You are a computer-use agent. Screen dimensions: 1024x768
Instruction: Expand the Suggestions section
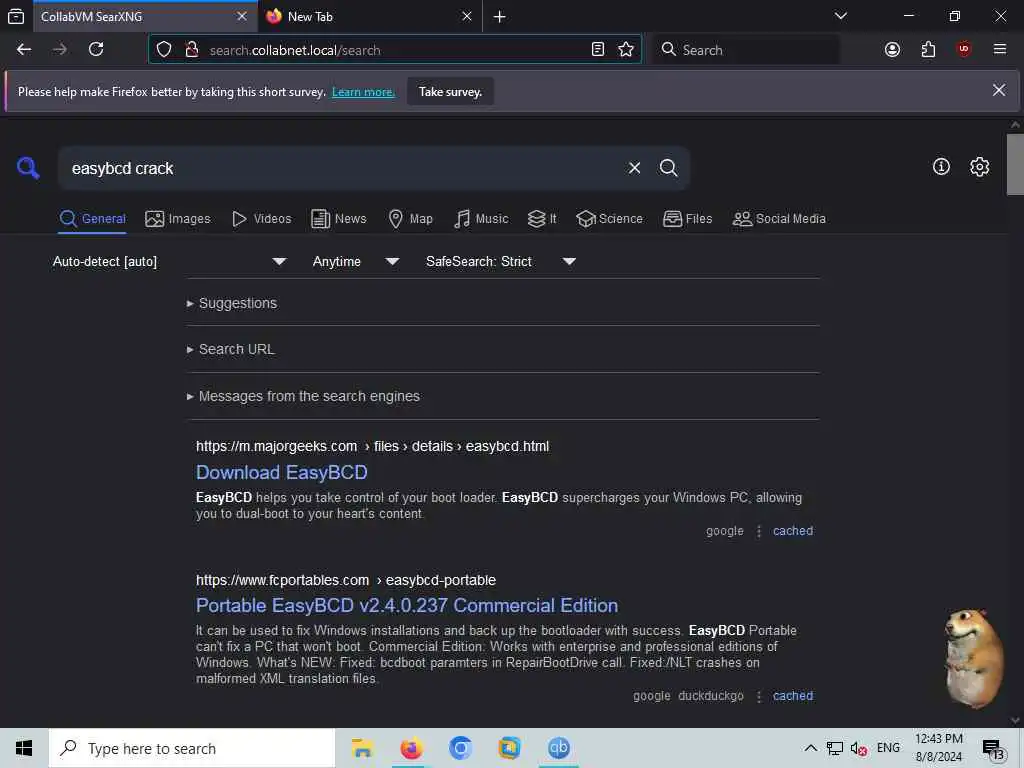pos(232,303)
